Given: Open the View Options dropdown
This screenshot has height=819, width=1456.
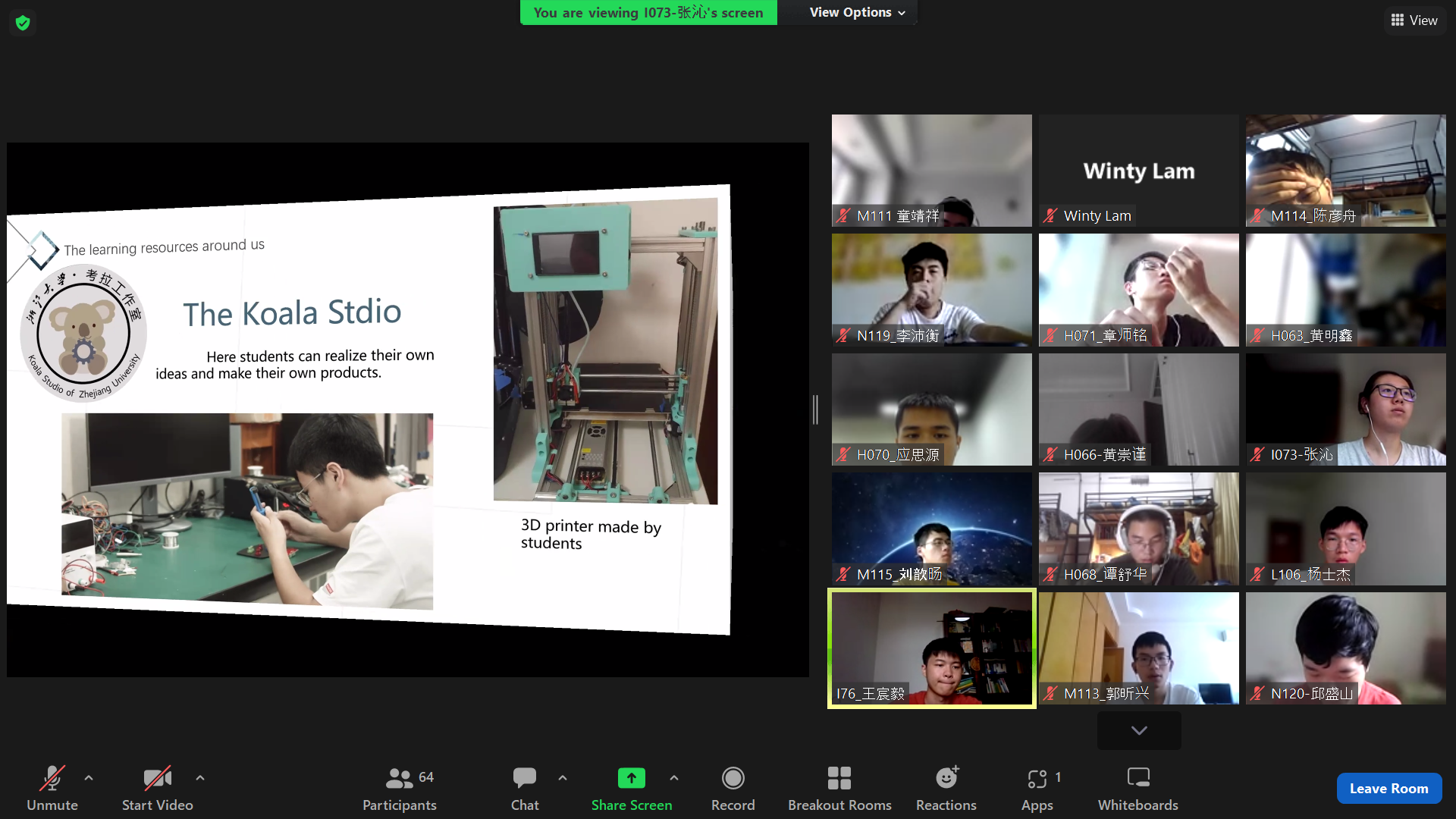Looking at the screenshot, I should point(857,12).
